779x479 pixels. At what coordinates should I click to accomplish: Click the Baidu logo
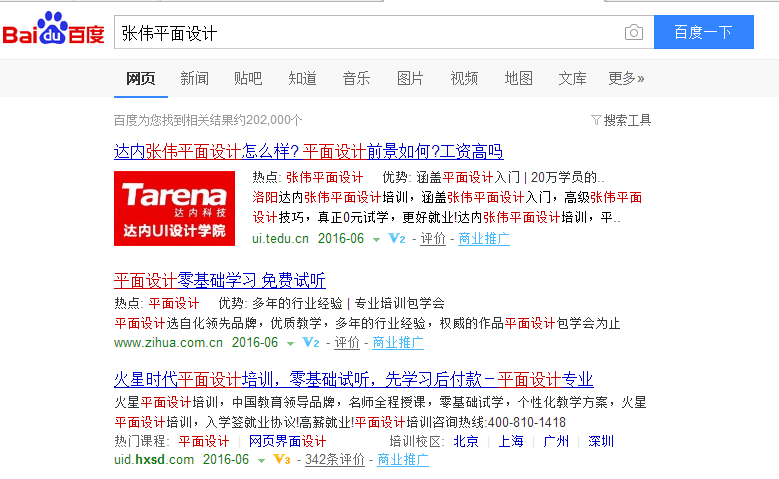[53, 29]
